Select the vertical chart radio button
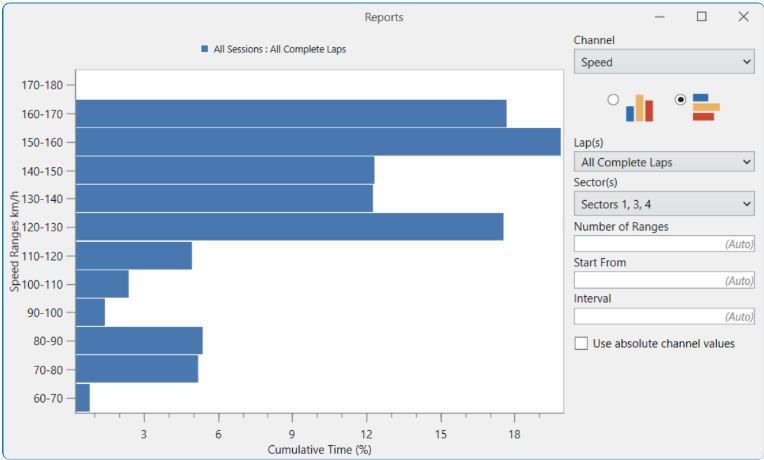The height and width of the screenshot is (460, 764). click(613, 100)
